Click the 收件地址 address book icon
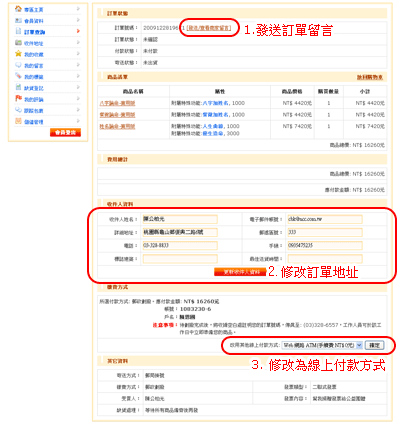Image resolution: width=400 pixels, height=424 pixels. [18, 43]
